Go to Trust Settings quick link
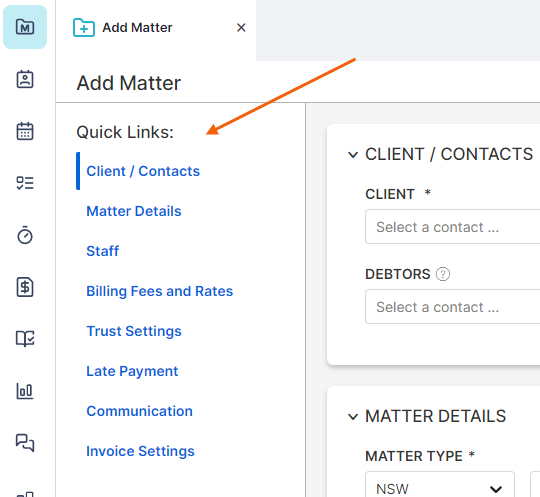 (x=134, y=331)
